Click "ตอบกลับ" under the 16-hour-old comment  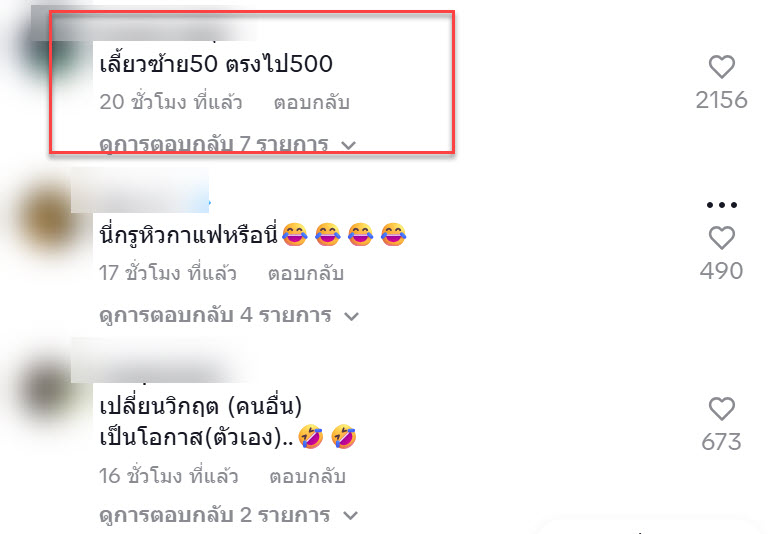pyautogui.click(x=307, y=476)
